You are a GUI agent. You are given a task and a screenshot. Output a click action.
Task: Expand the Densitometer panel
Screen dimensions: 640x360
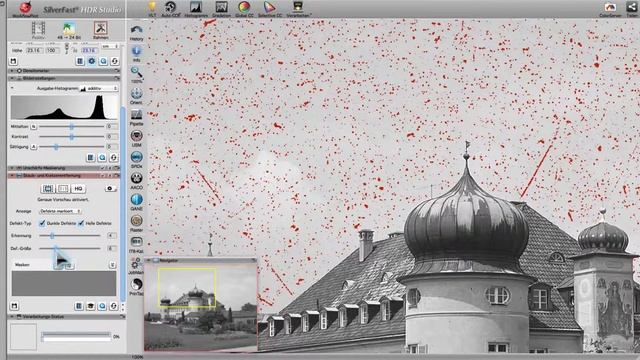(12, 71)
